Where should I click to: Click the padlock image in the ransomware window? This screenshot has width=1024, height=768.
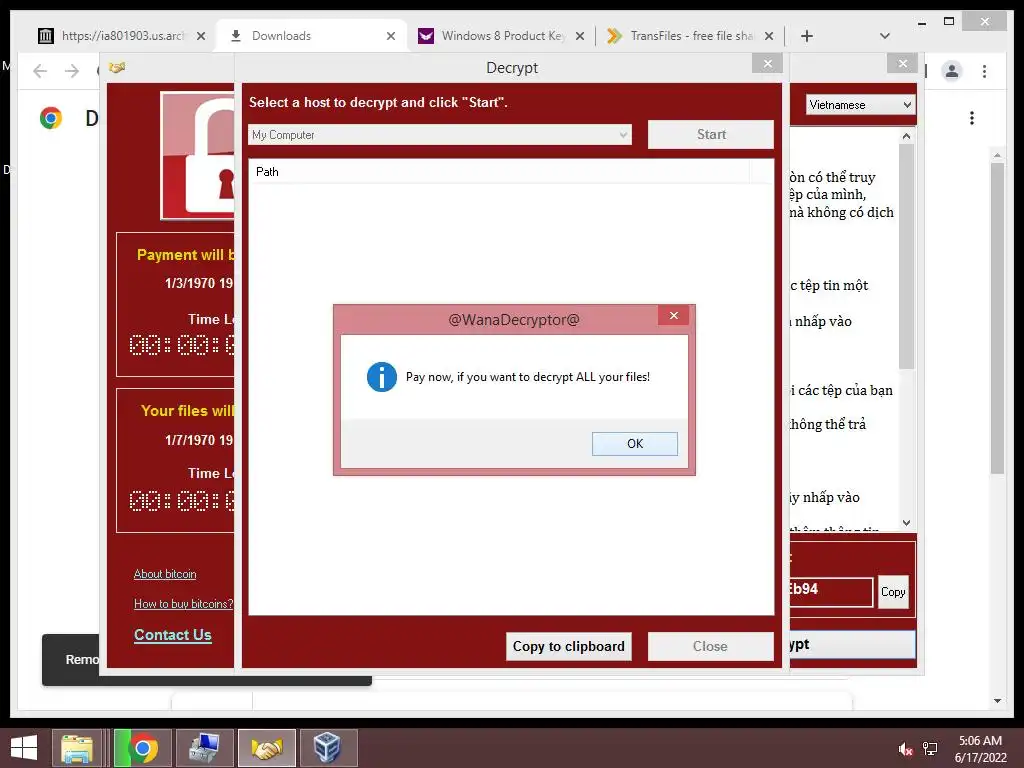pos(198,155)
